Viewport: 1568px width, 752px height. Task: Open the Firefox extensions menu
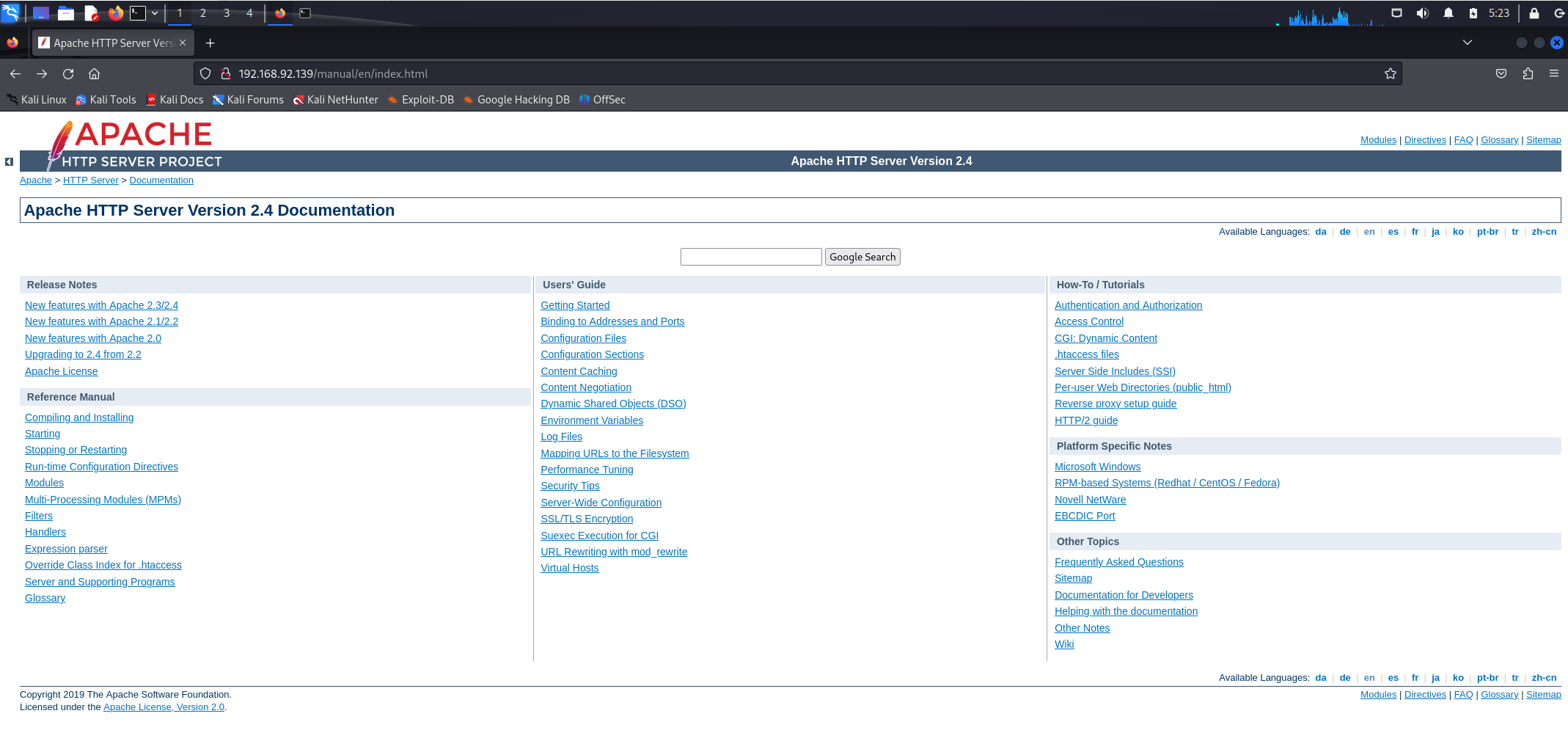tap(1528, 73)
